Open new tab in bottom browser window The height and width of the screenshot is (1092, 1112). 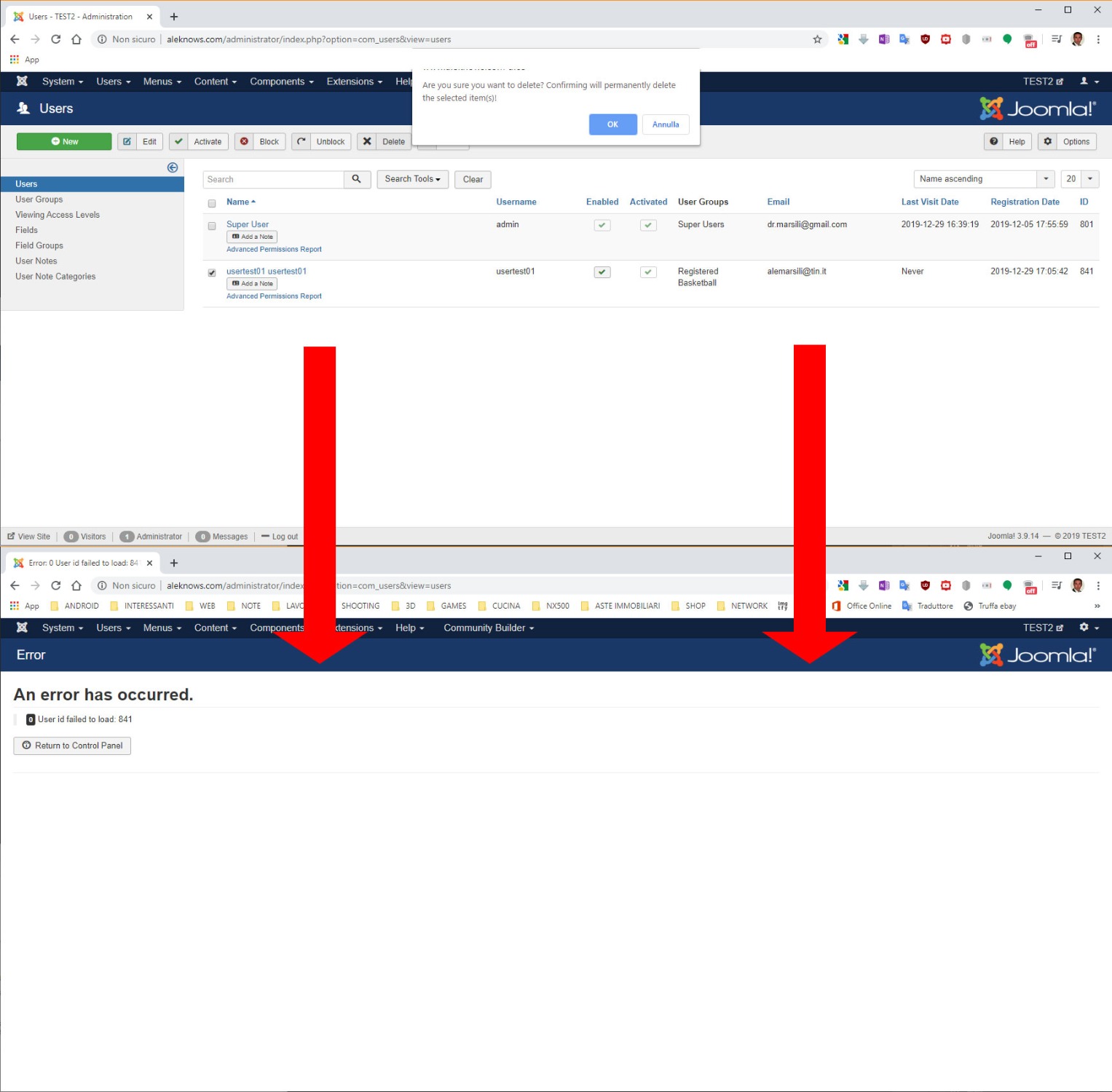point(174,563)
